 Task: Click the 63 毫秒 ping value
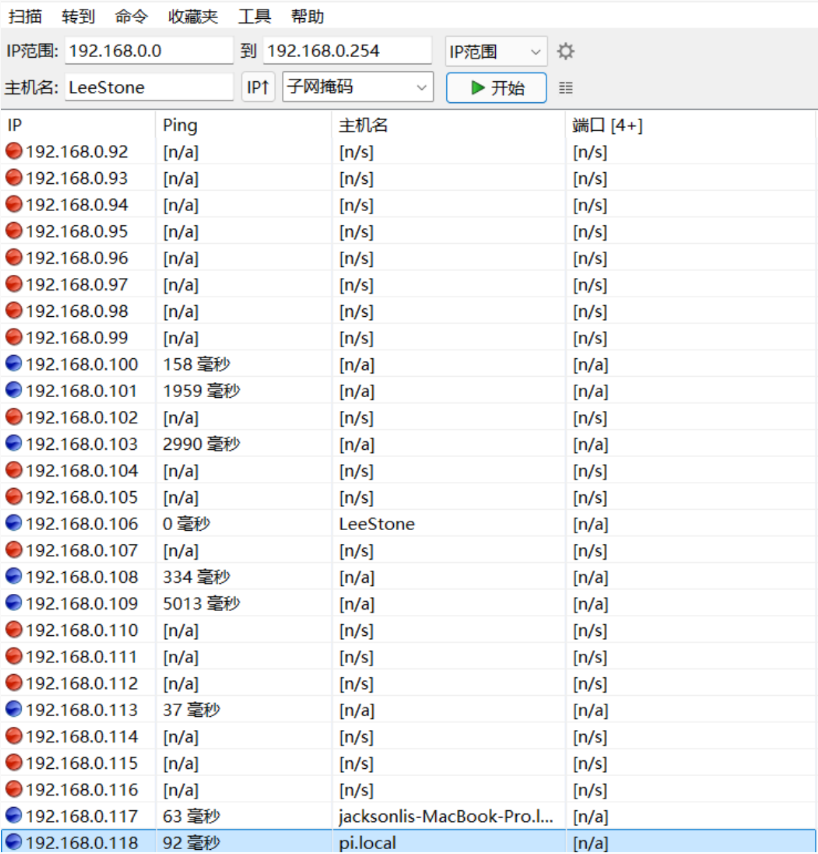tap(191, 816)
